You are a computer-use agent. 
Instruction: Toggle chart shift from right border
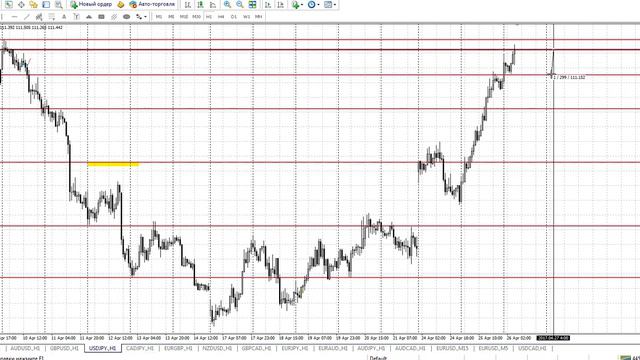280,4
